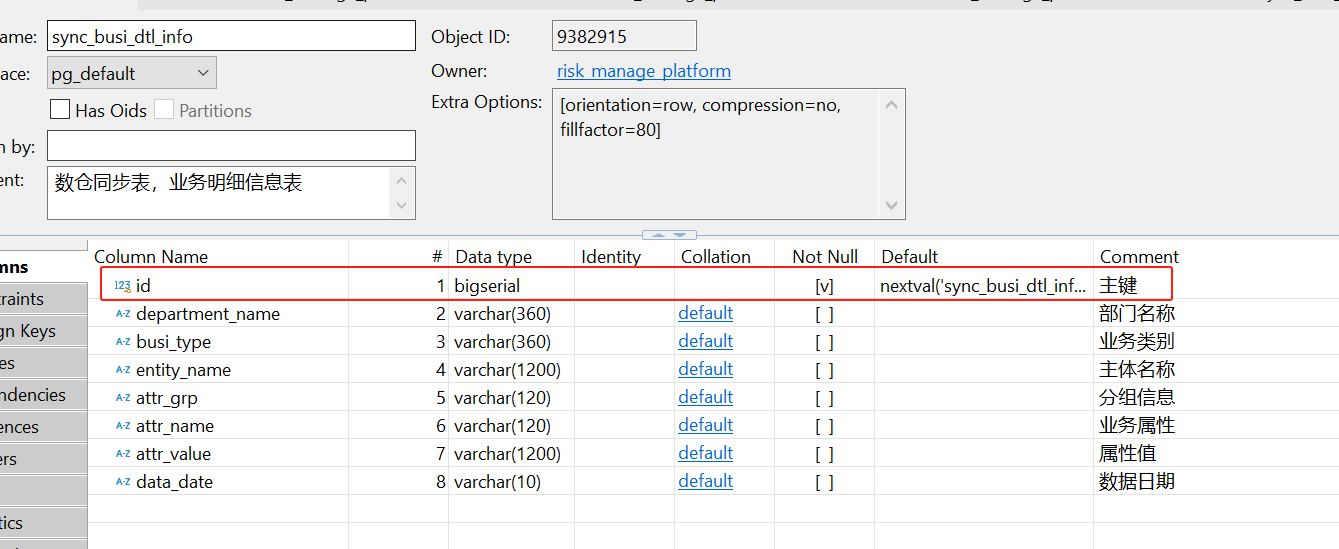
Task: Click the text type icon beside department_name
Action: [123, 314]
